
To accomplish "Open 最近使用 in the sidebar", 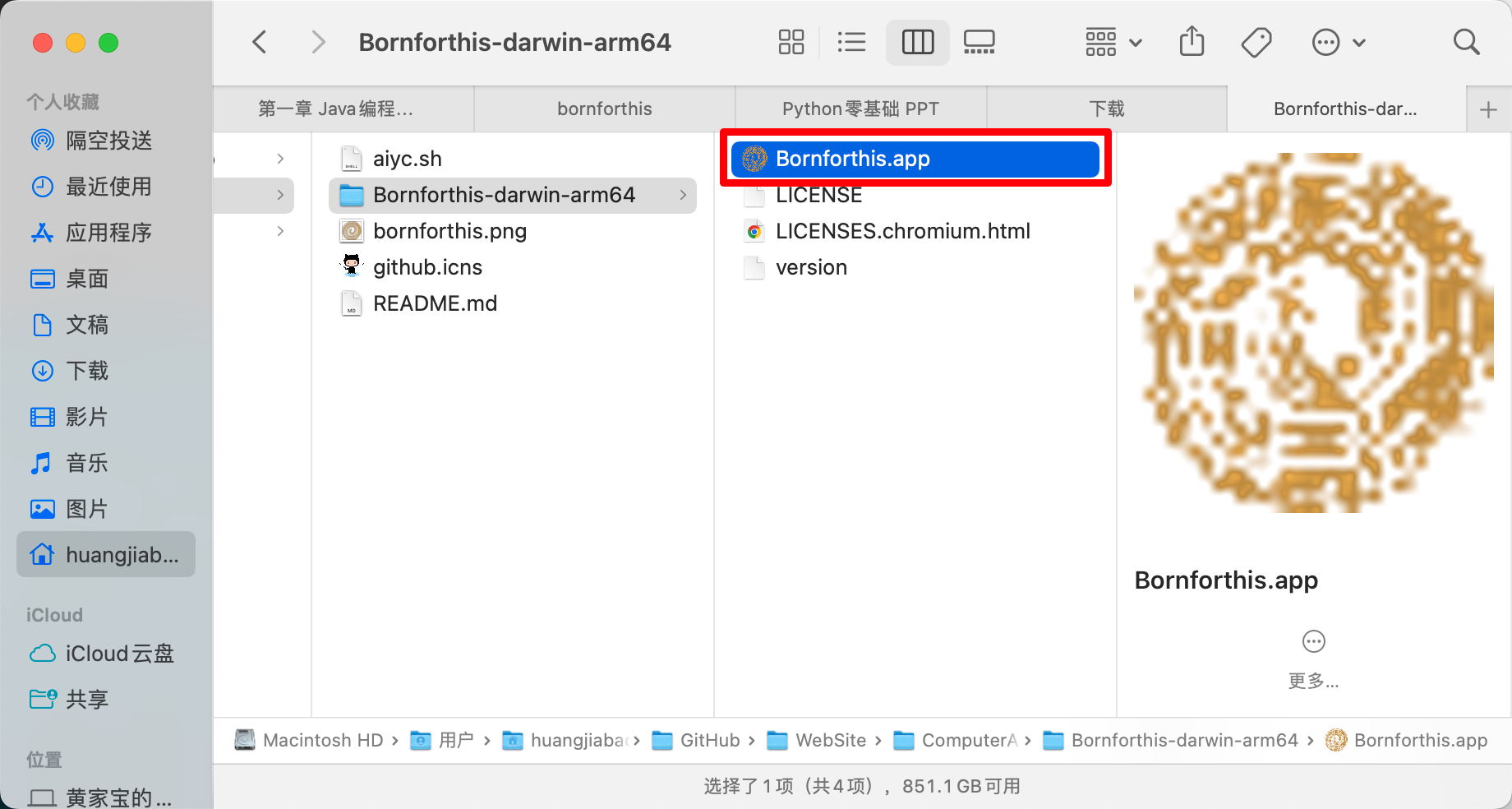I will click(106, 187).
